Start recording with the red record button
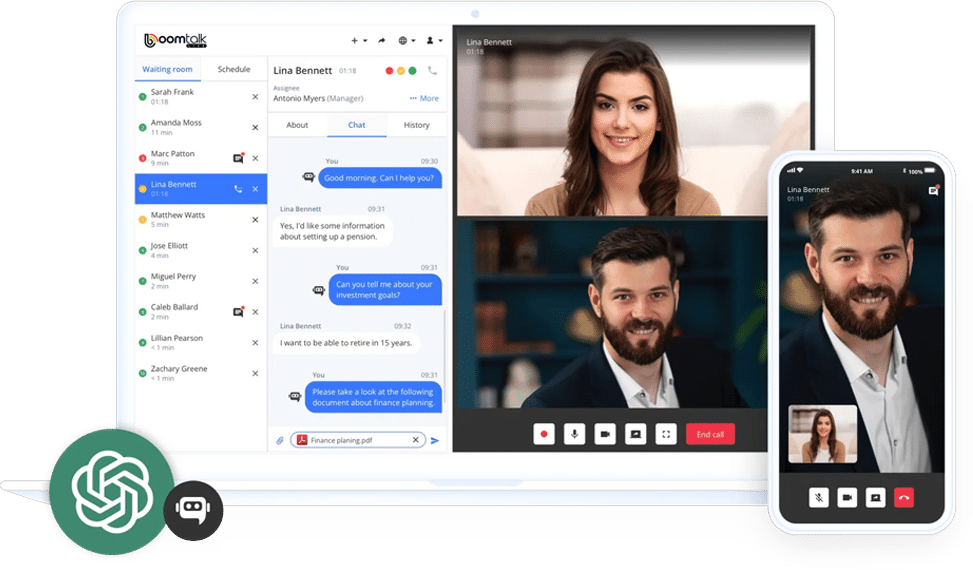This screenshot has width=973, height=570. 544,434
